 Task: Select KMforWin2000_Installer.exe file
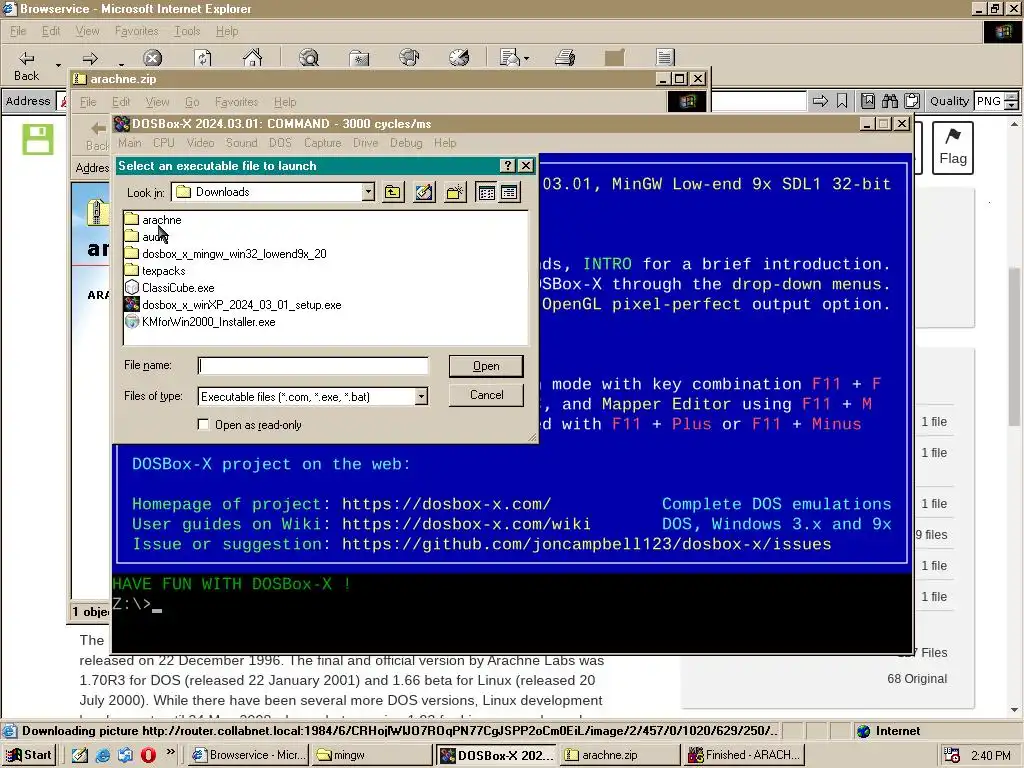coord(200,321)
